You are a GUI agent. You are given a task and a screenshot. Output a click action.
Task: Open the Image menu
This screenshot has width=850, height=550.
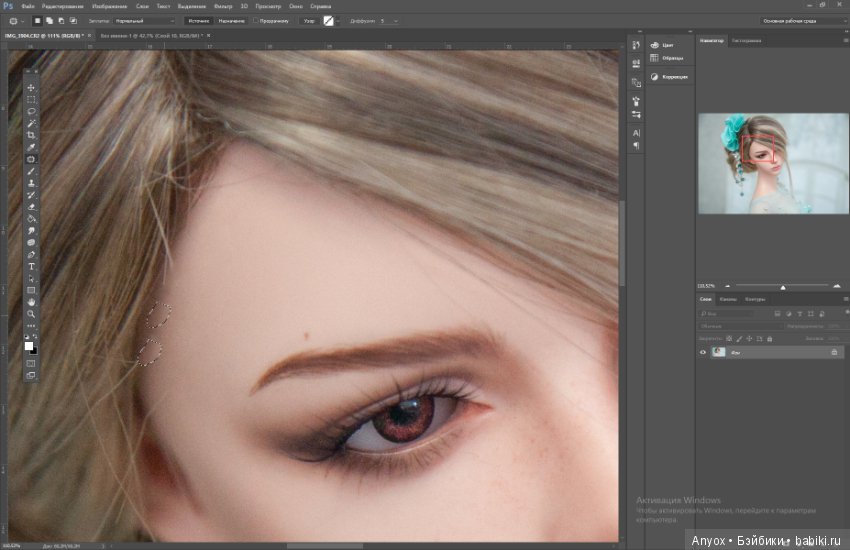(x=110, y=7)
